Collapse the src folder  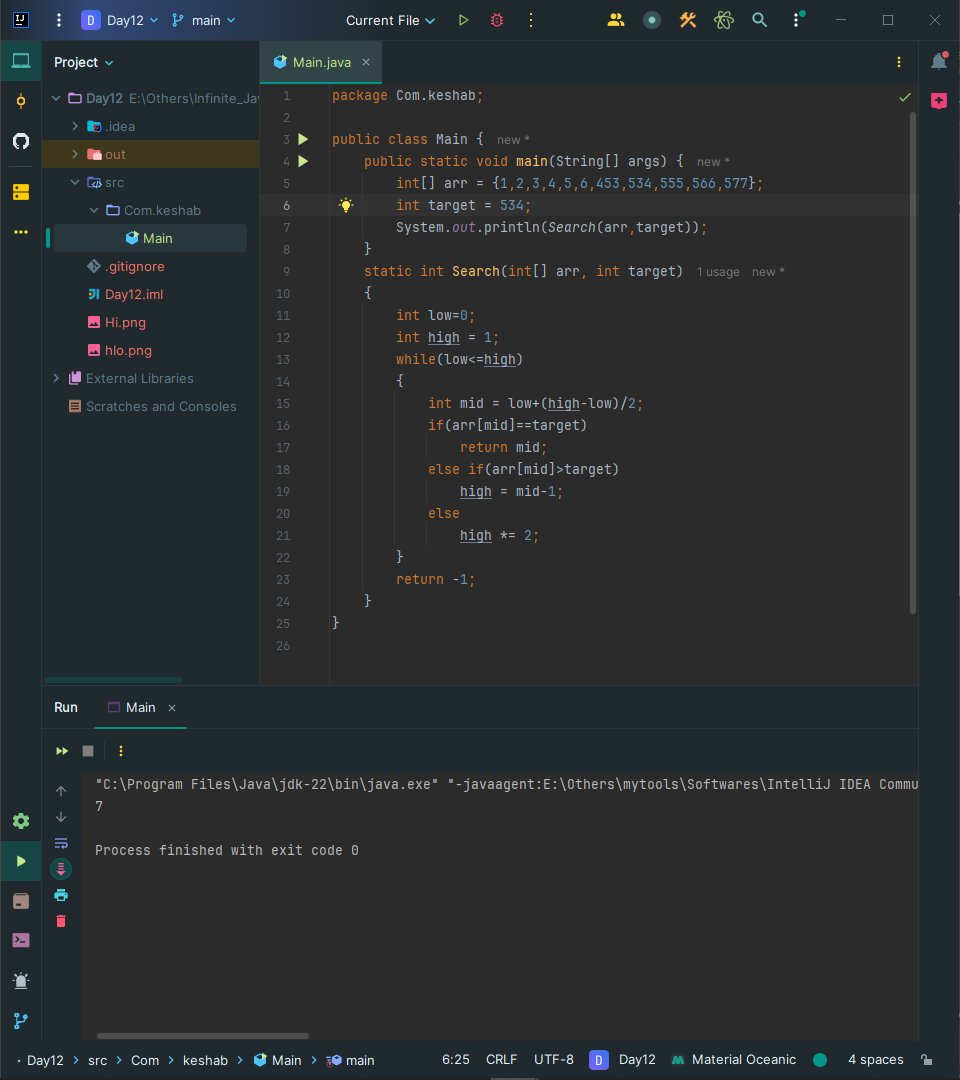74,183
